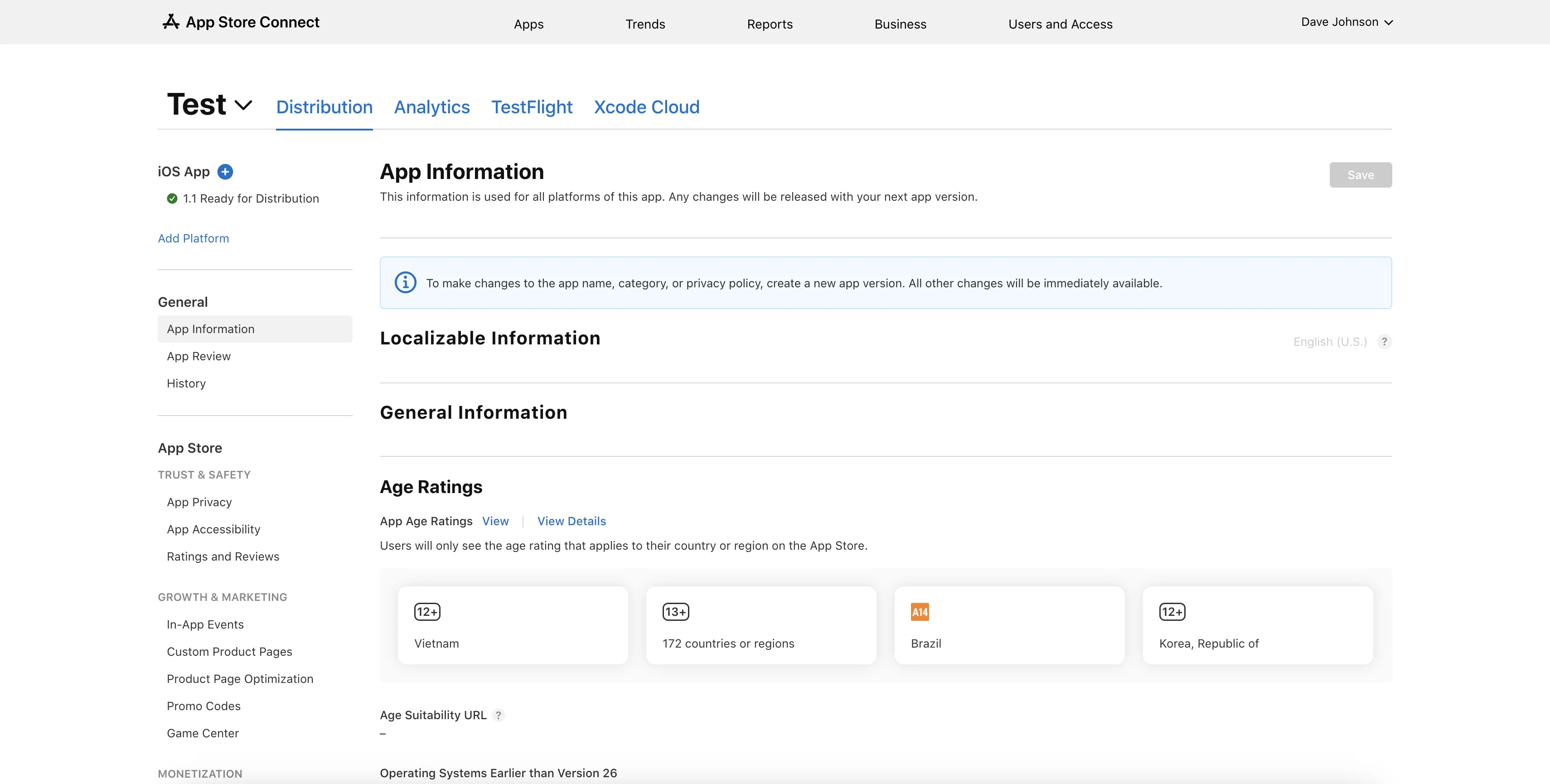The image size is (1550, 784).
Task: Click the green checkmark status icon for version 1.1
Action: point(172,198)
